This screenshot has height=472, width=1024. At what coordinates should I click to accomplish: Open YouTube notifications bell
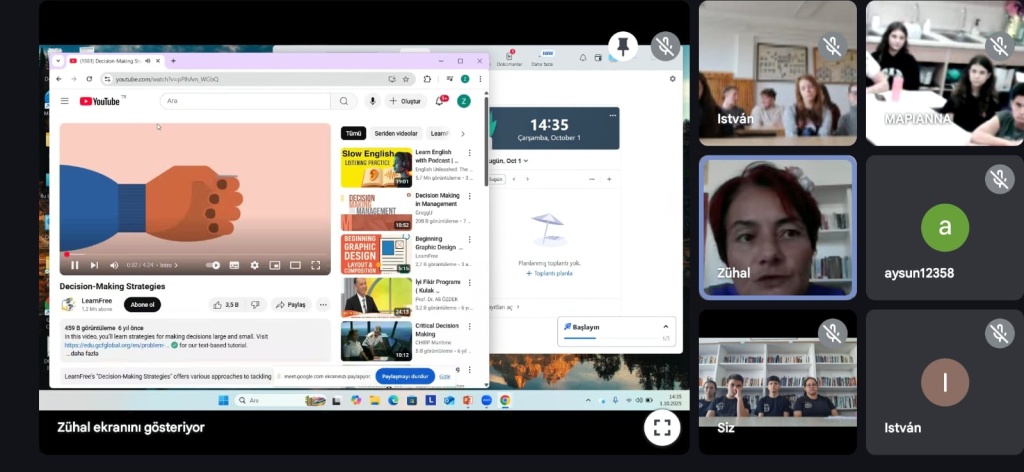point(439,101)
